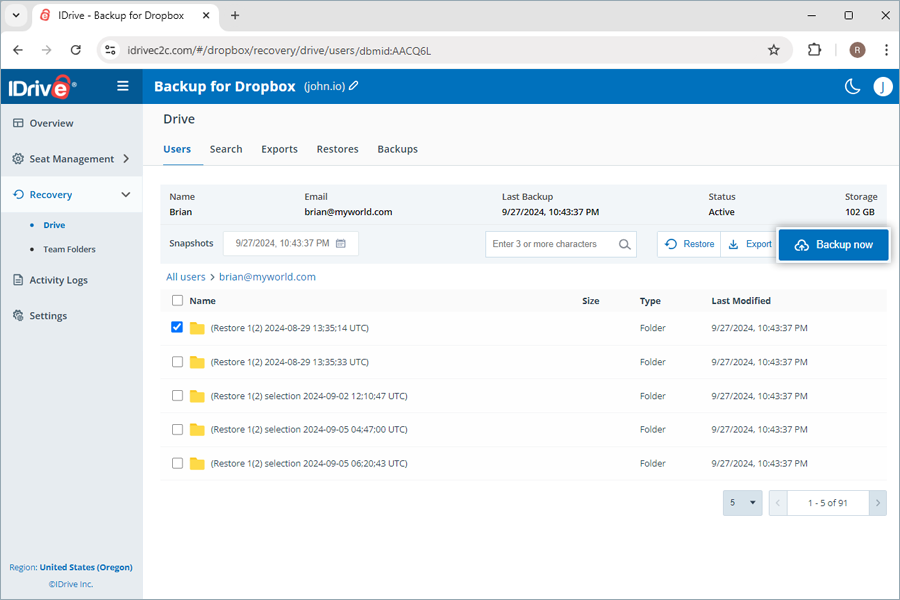Uncheck the first Restore 1(2) folder

[177, 327]
